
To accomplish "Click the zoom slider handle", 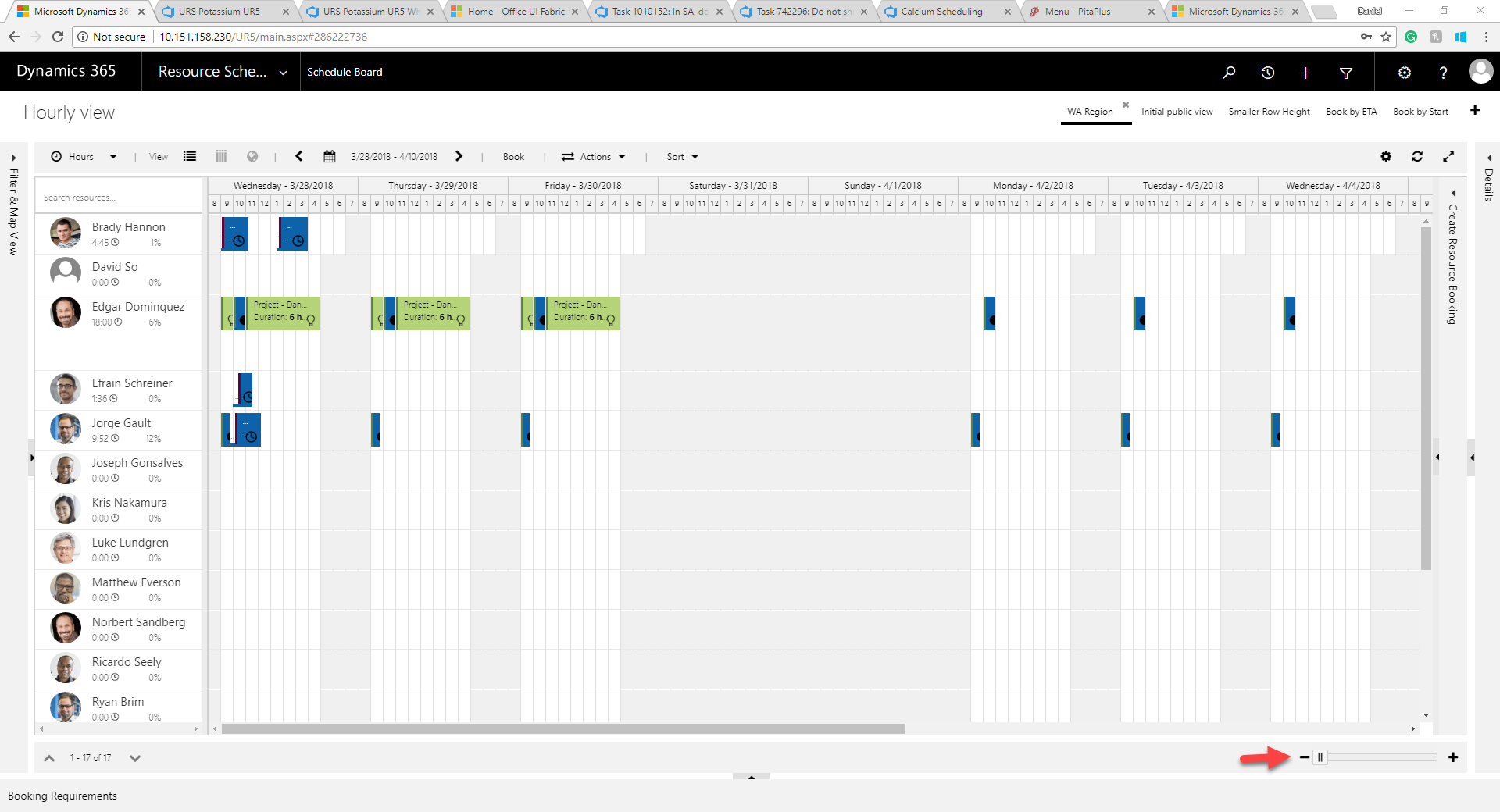I will point(1320,757).
